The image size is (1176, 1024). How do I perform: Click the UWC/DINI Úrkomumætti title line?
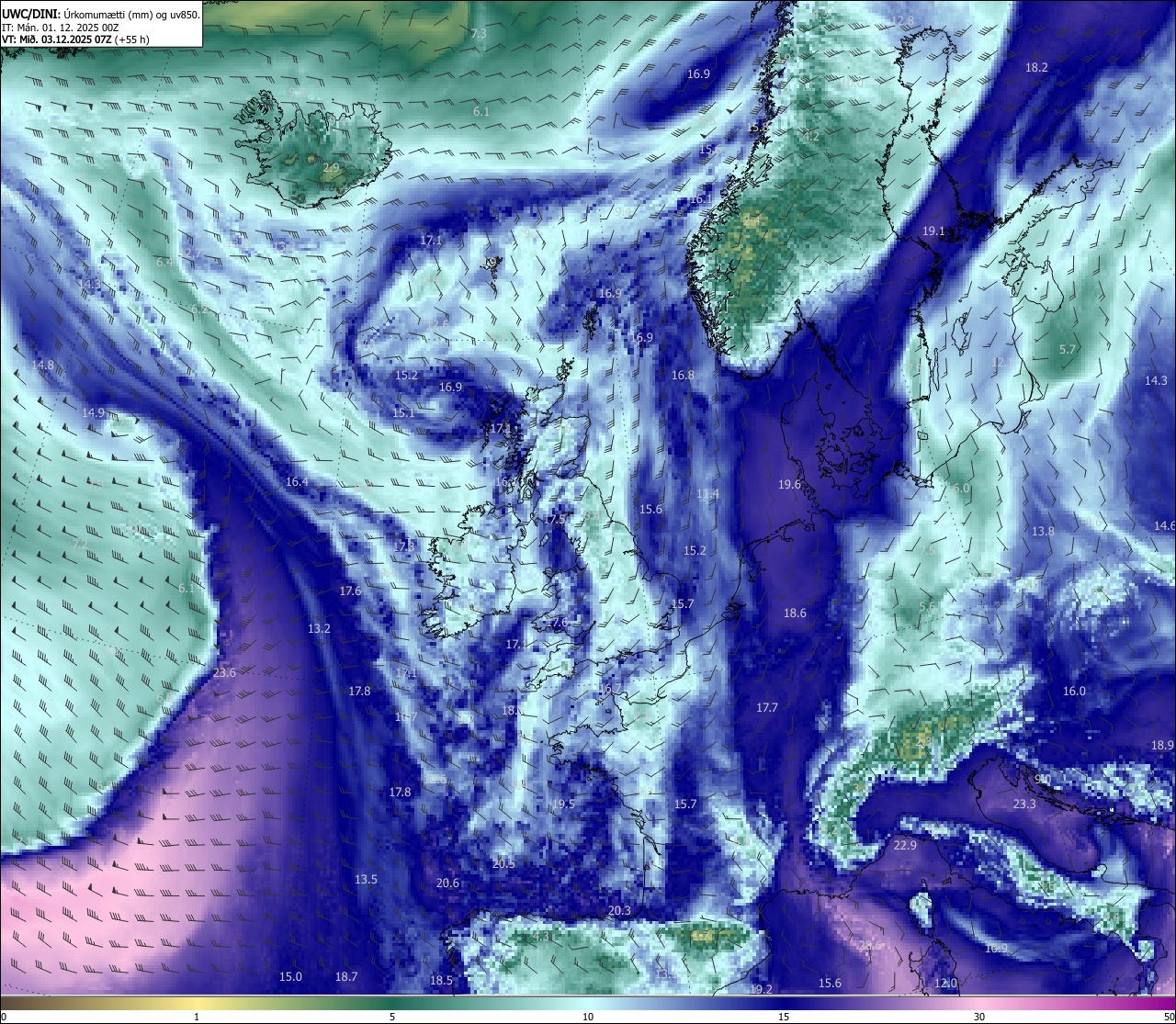pos(100,15)
